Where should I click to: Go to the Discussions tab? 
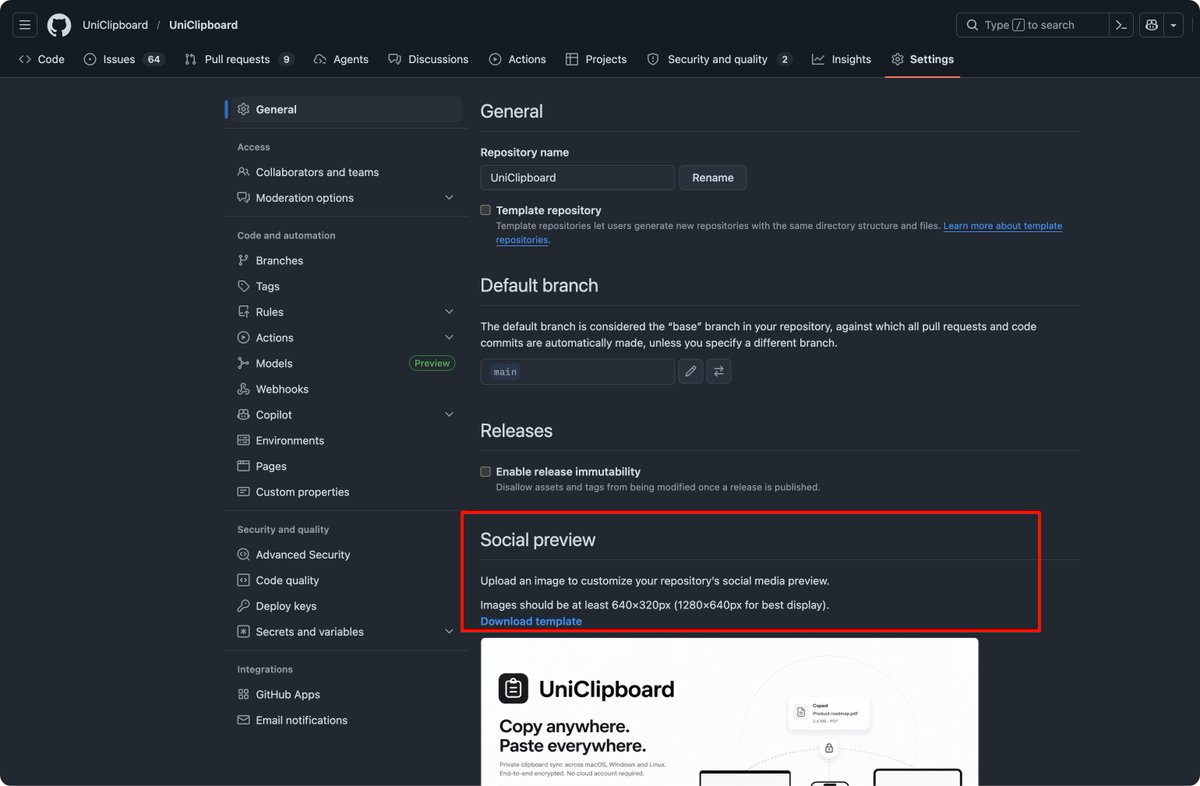click(x=428, y=59)
